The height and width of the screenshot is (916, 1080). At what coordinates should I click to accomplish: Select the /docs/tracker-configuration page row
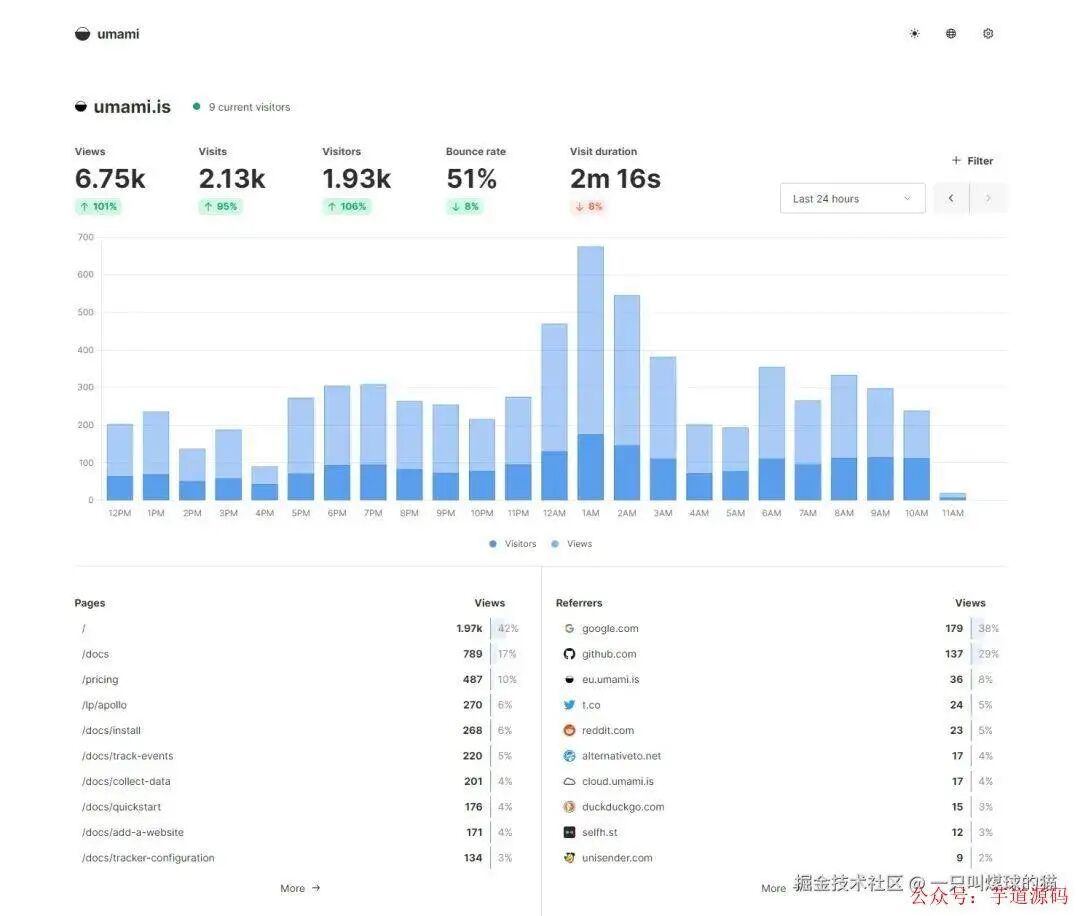297,857
